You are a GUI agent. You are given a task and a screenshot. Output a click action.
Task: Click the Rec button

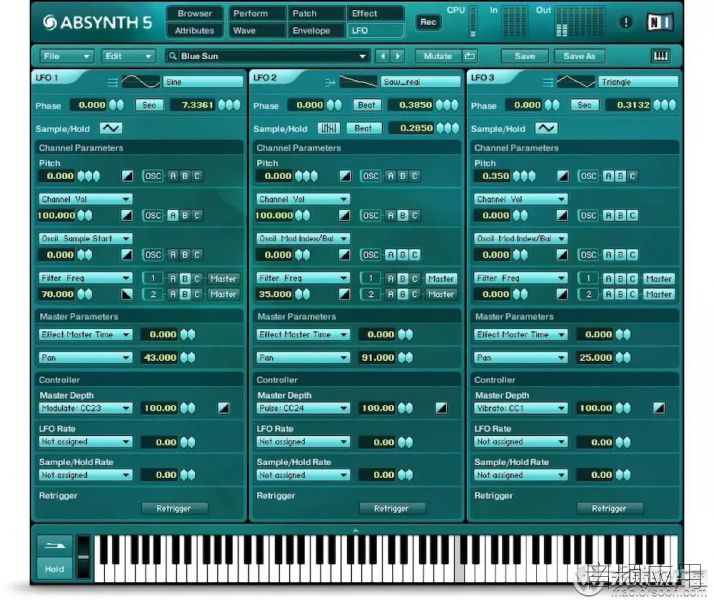click(428, 22)
